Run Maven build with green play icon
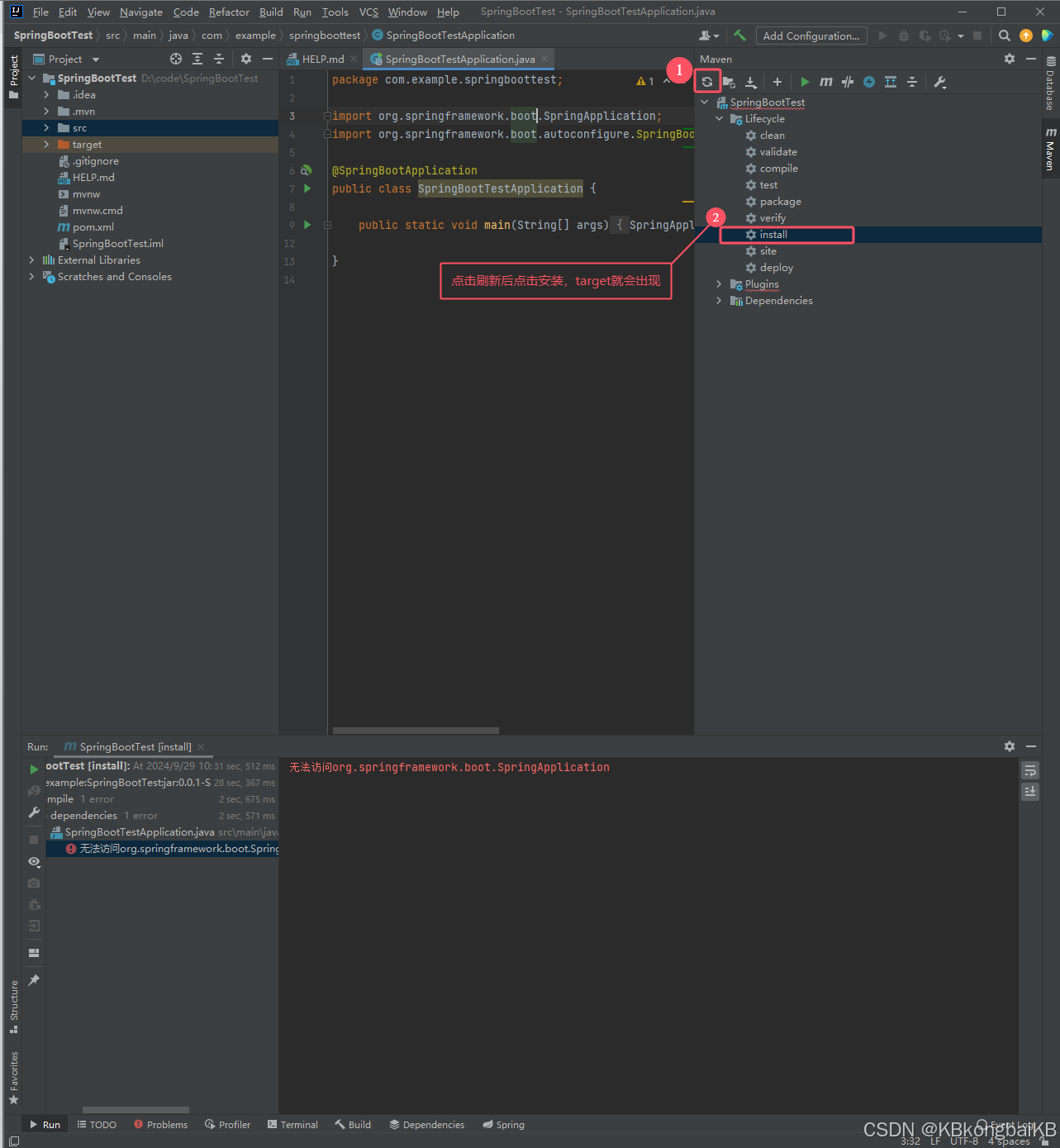The width and height of the screenshot is (1060, 1148). point(805,82)
